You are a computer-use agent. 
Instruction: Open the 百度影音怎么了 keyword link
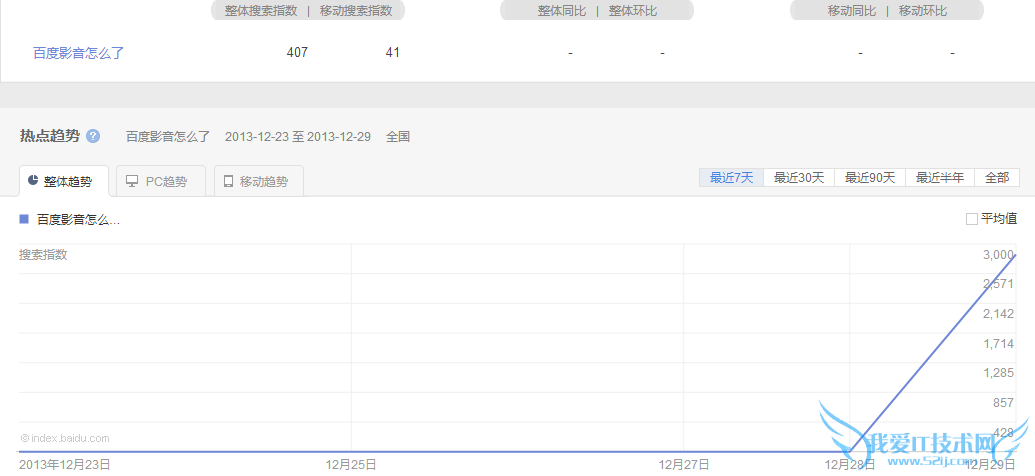[79, 53]
